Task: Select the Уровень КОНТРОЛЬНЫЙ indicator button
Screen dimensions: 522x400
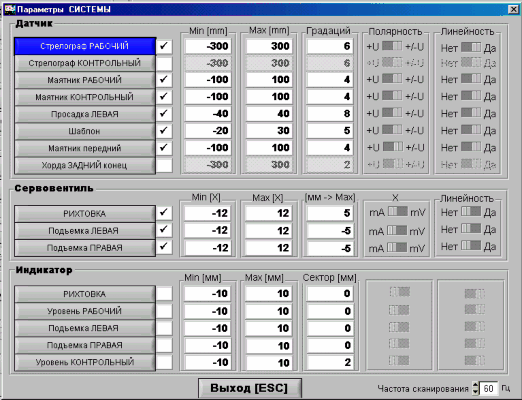Action: point(85,362)
